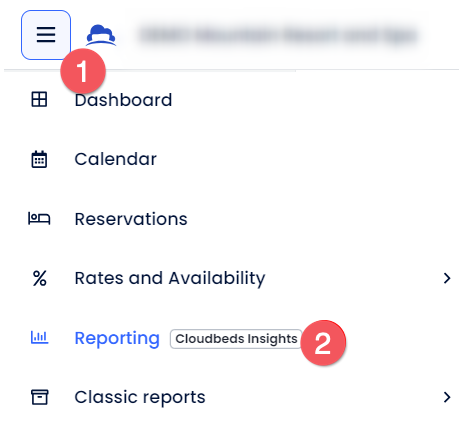This screenshot has width=462, height=422.
Task: Click the blurred property name header
Action: pyautogui.click(x=279, y=35)
